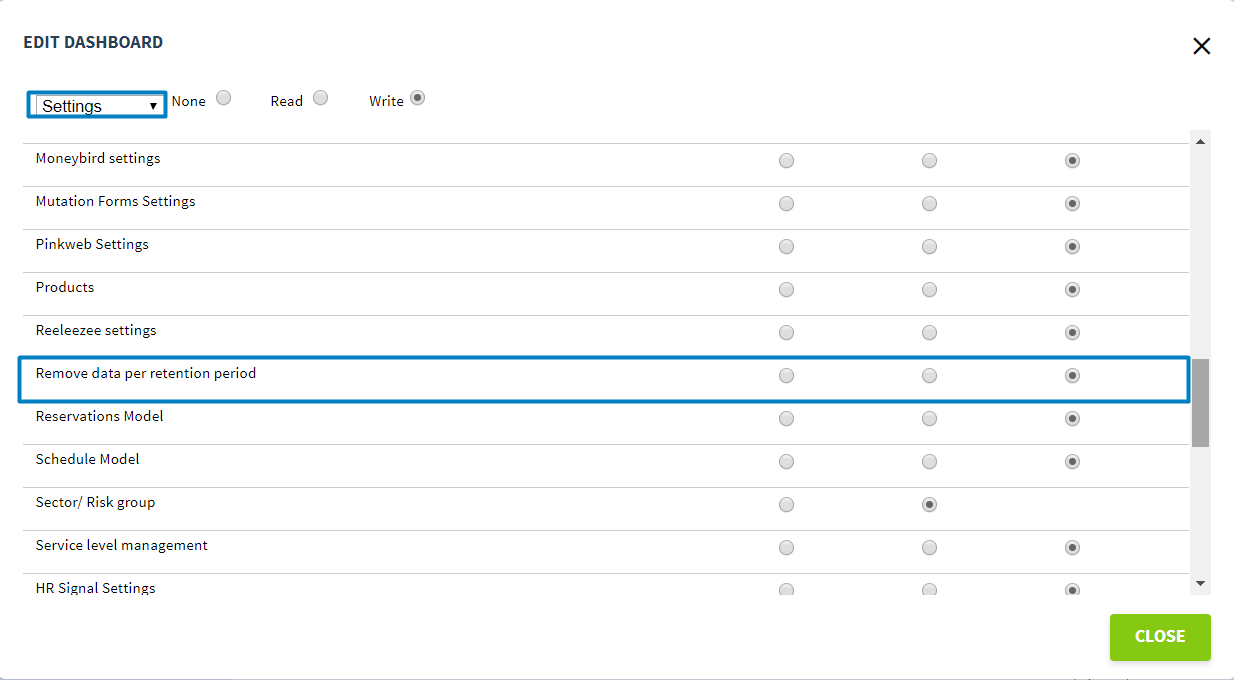Viewport: 1234px width, 680px height.
Task: Set Remove data per retention period to Read
Action: [929, 375]
